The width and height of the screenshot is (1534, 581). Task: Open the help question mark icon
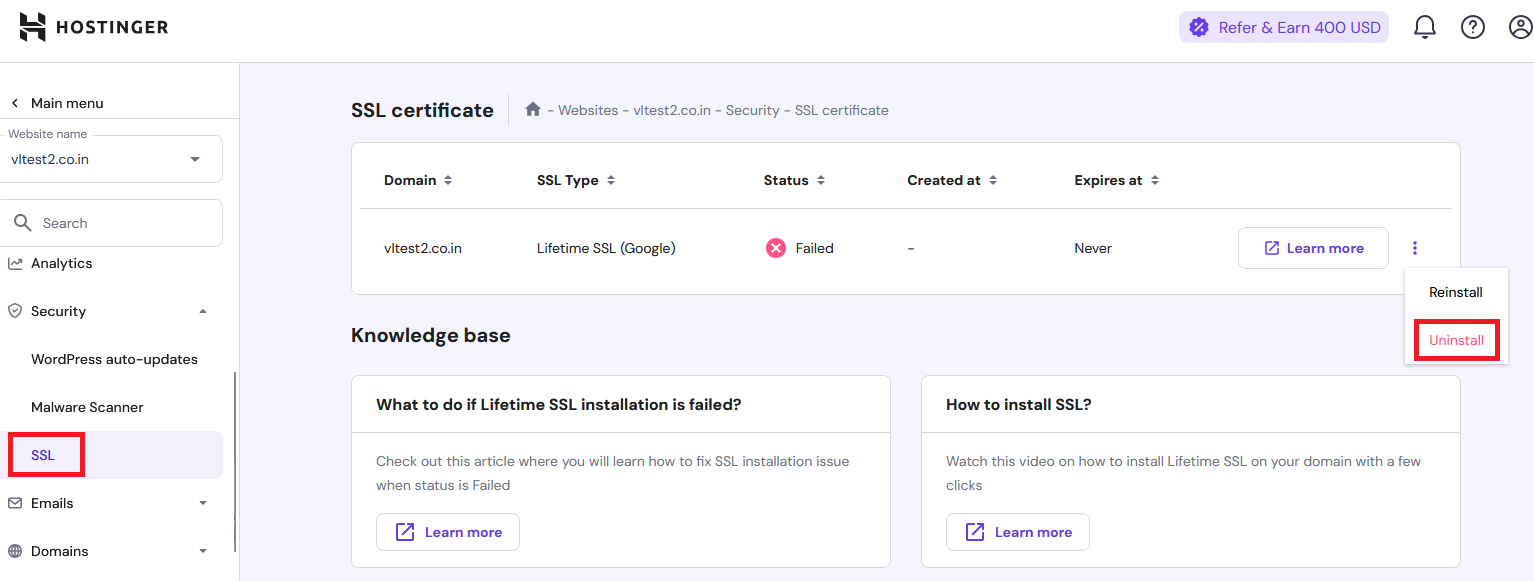pyautogui.click(x=1473, y=27)
